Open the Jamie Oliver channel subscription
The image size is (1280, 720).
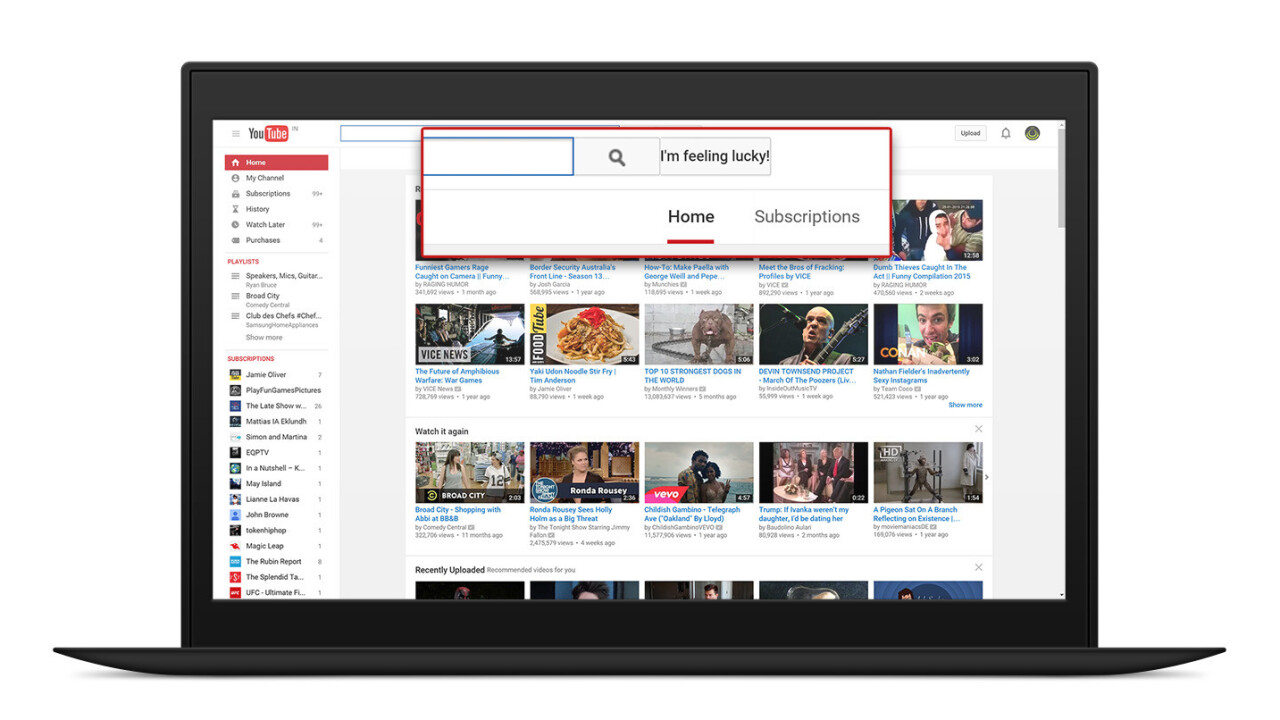click(x=265, y=375)
